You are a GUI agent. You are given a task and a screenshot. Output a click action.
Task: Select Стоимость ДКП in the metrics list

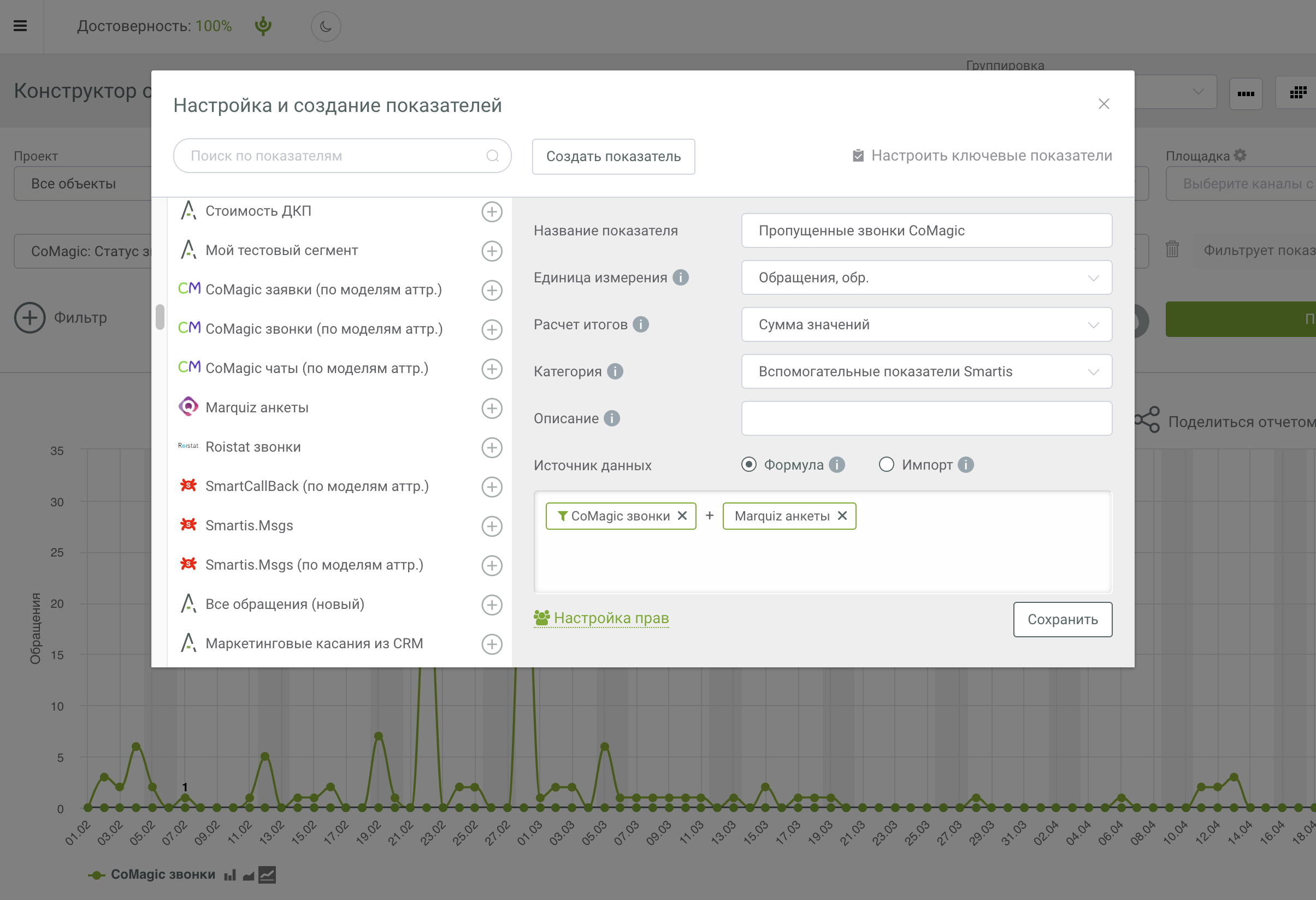258,211
